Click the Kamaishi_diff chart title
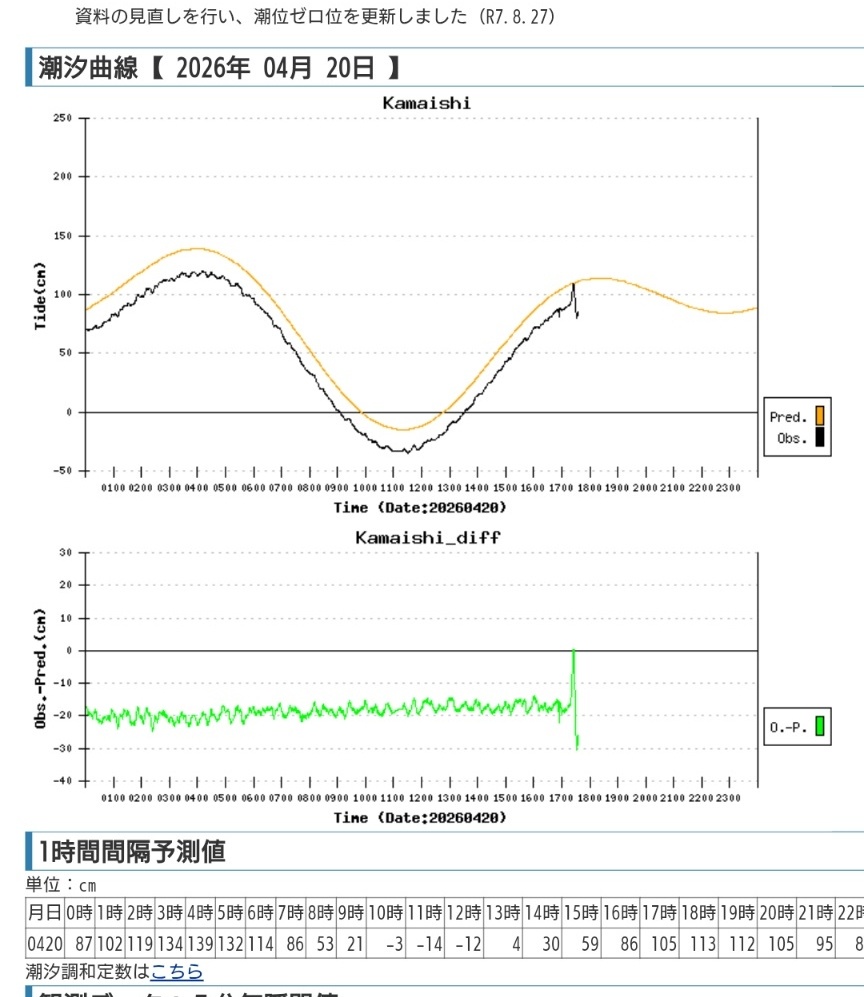Image resolution: width=864 pixels, height=997 pixels. [x=428, y=538]
